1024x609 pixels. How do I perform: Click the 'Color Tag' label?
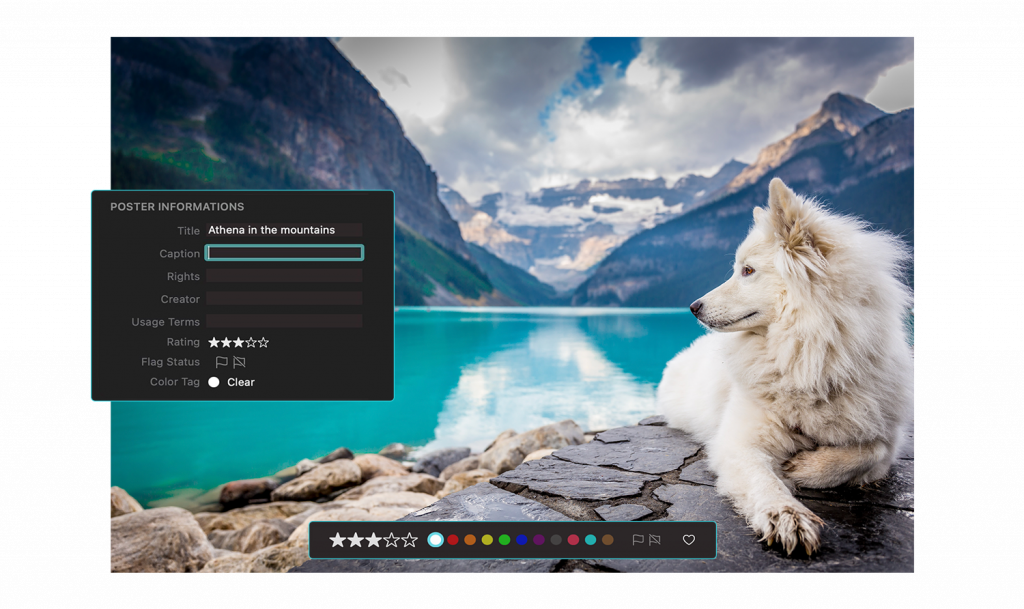pyautogui.click(x=175, y=382)
